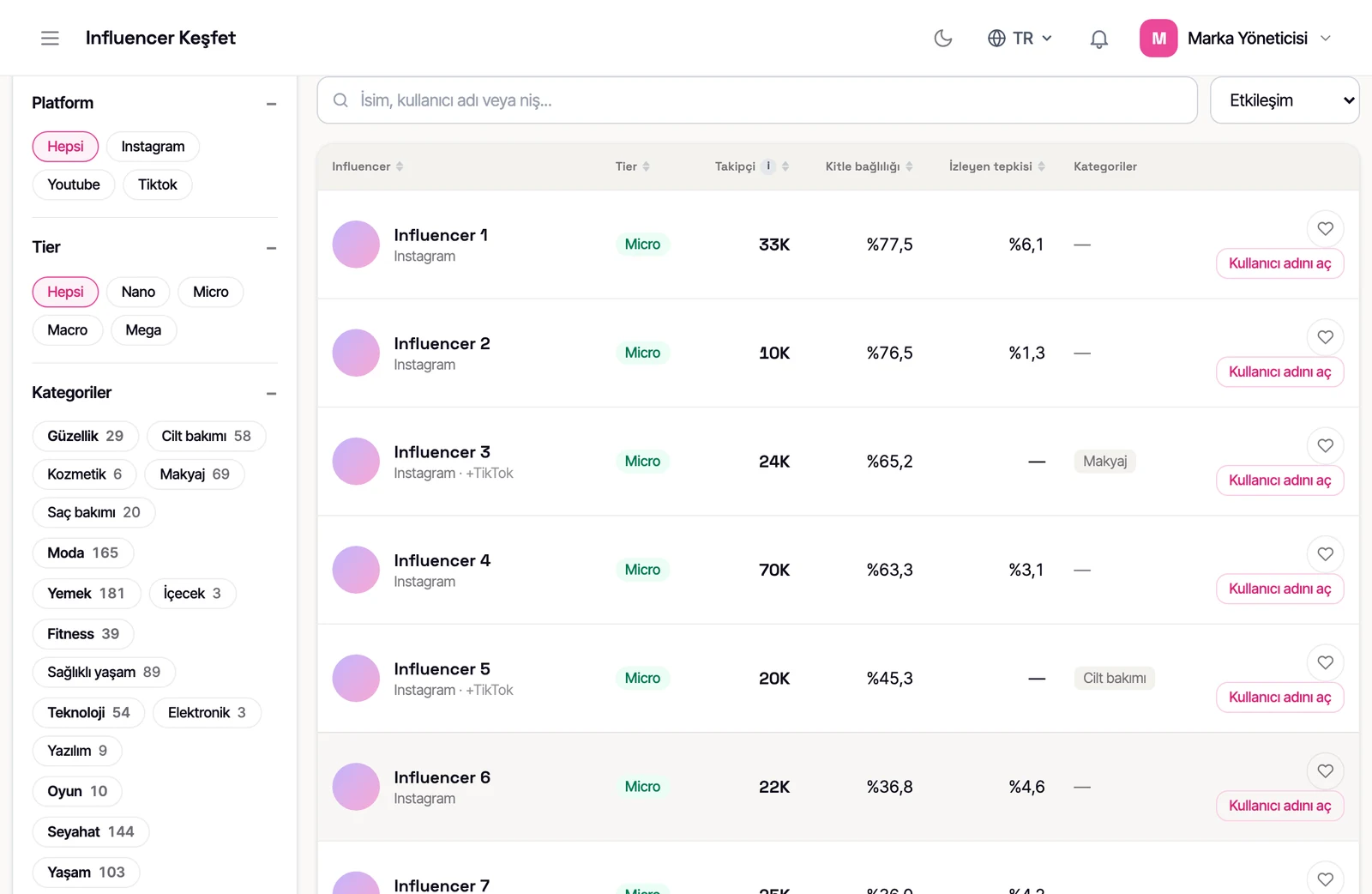The image size is (1372, 894).
Task: Select Fitness category filter
Action: [83, 634]
